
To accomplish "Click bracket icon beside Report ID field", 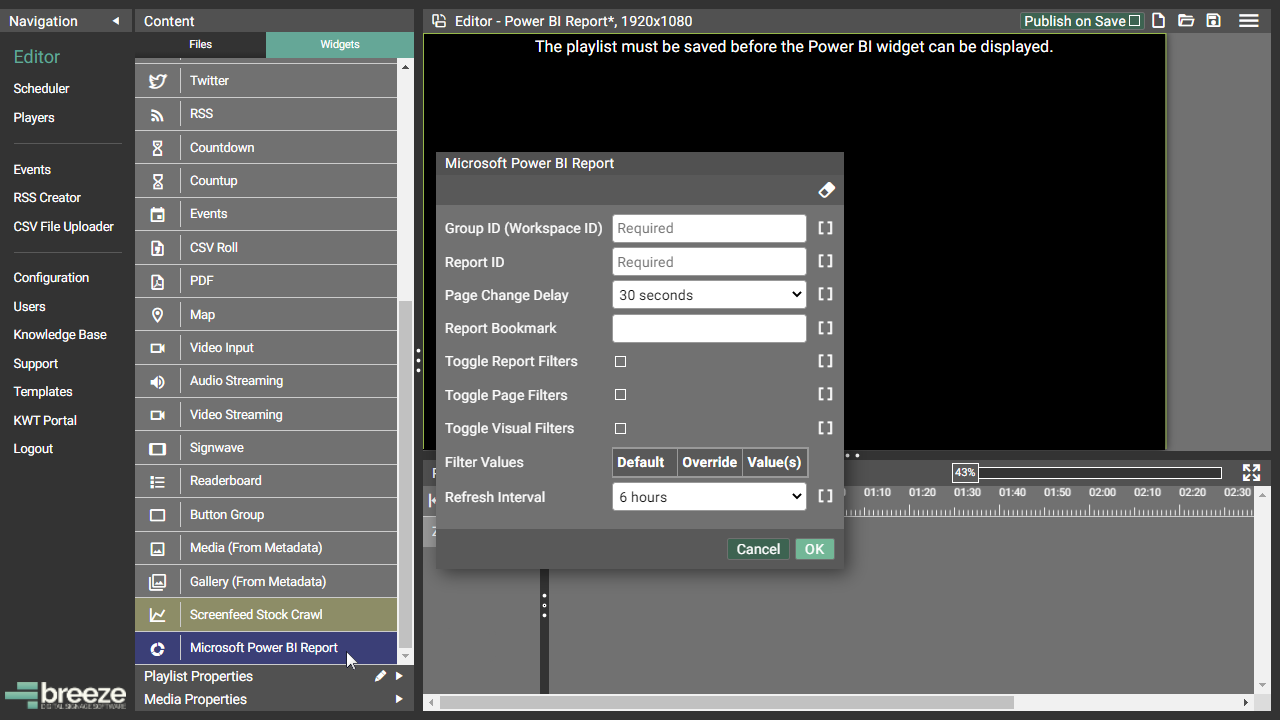I will 825,262.
